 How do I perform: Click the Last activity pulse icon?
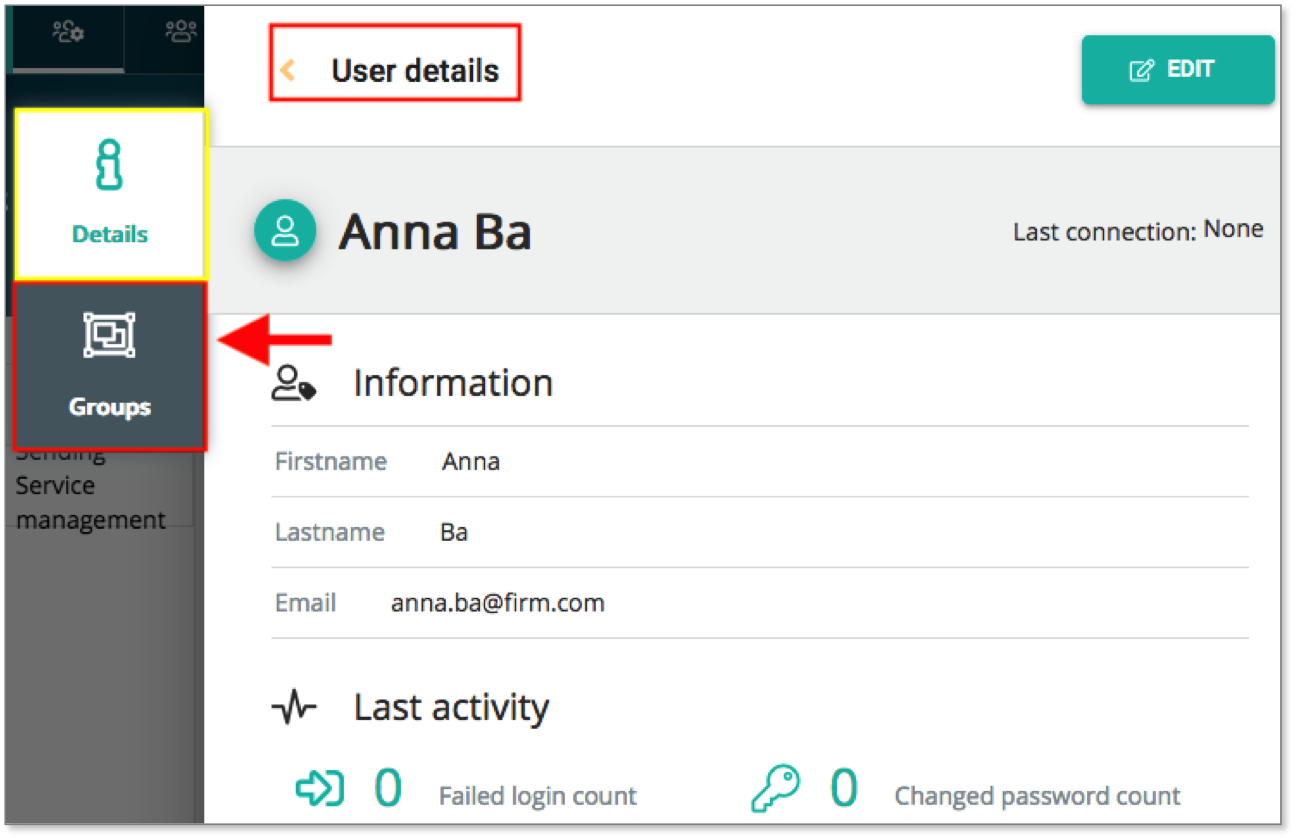click(x=294, y=709)
